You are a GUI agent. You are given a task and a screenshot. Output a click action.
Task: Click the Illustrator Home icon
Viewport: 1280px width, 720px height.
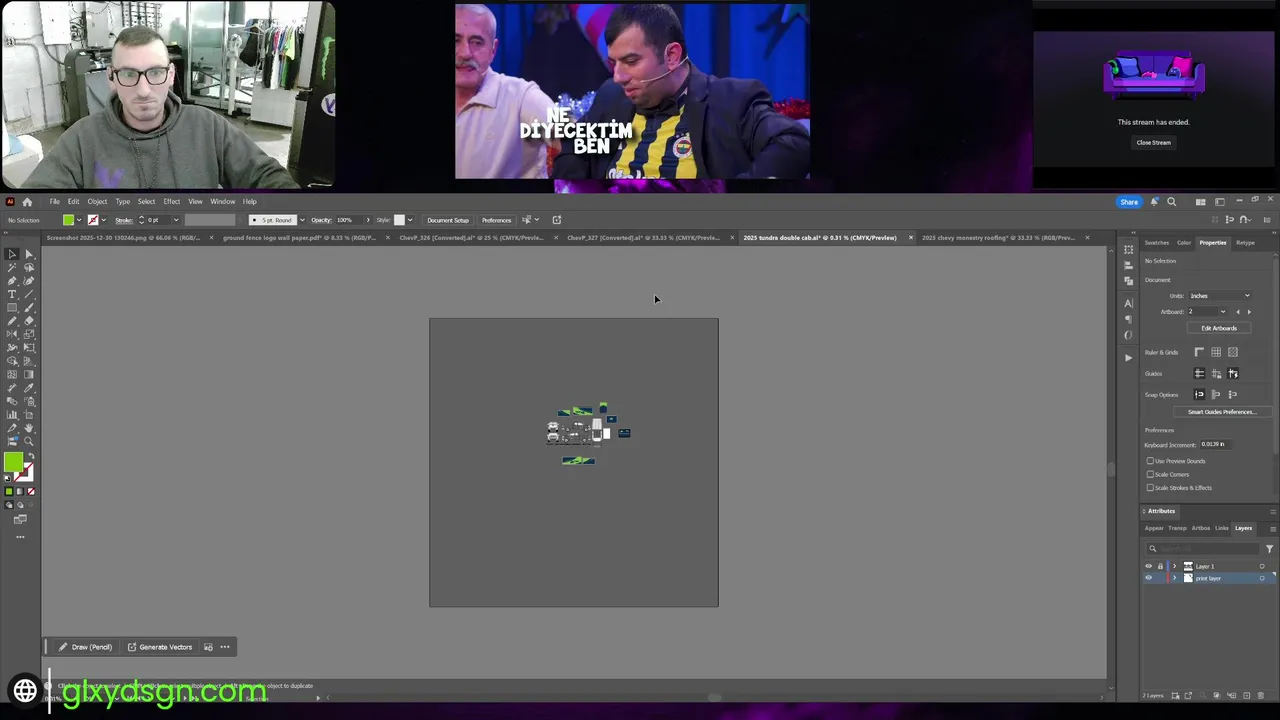pyautogui.click(x=27, y=202)
